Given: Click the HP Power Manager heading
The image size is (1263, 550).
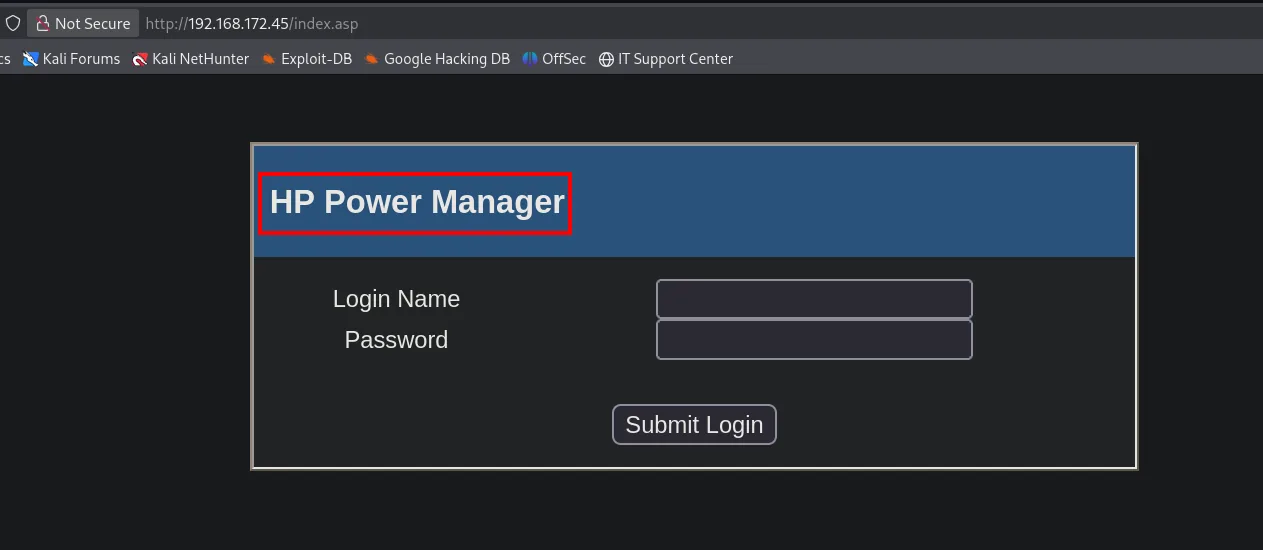Looking at the screenshot, I should 417,202.
